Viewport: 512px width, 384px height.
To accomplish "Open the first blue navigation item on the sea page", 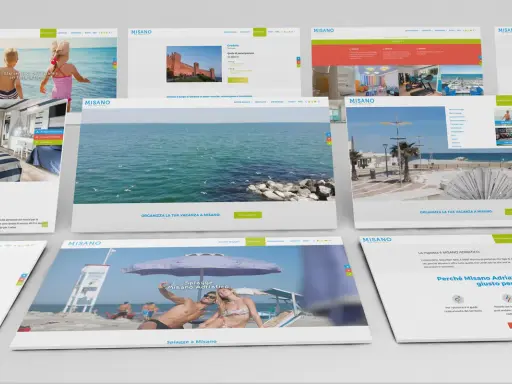I will coord(242,102).
